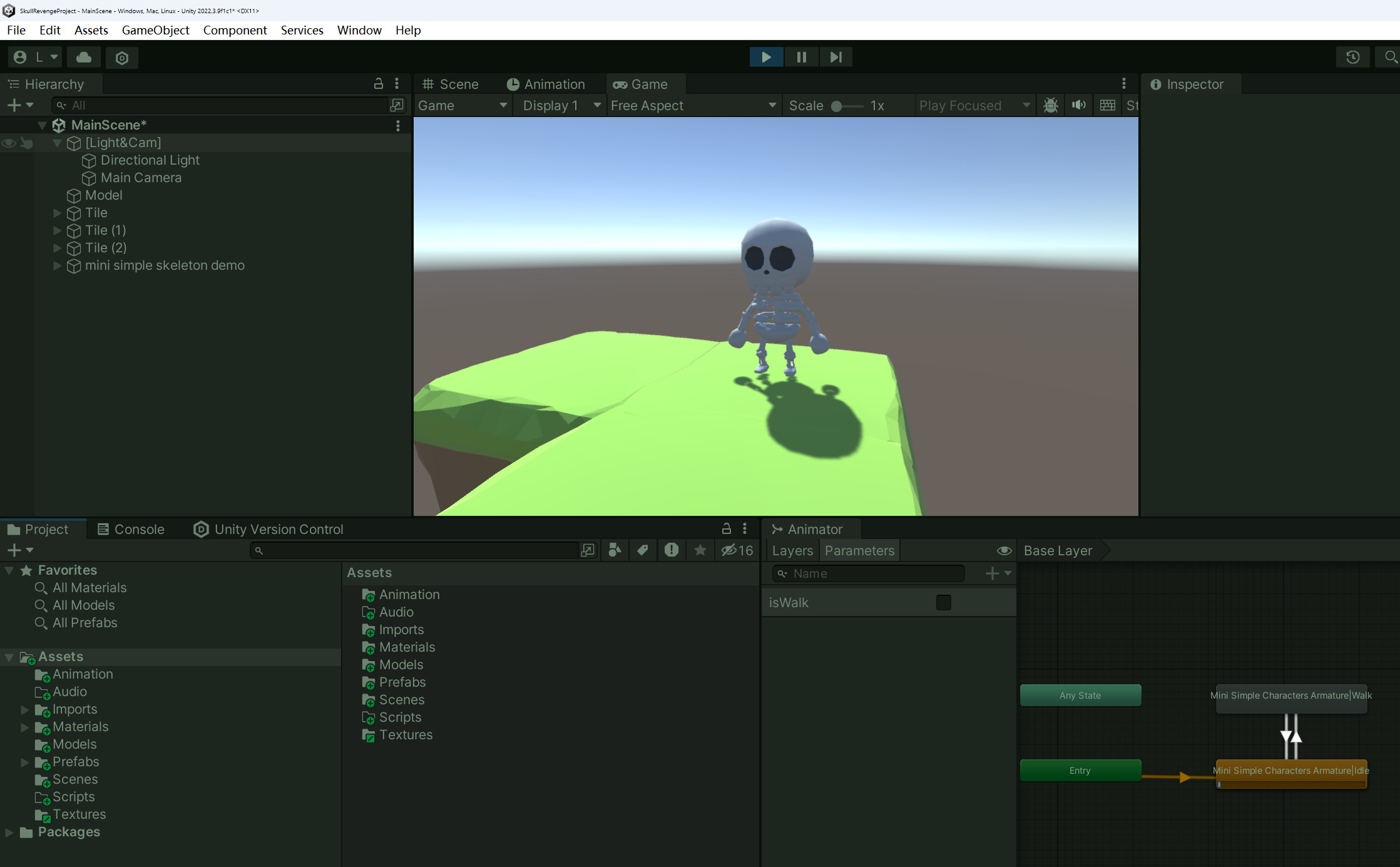Screen dimensions: 1400x867
Task: Toggle hidden packages count 16
Action: click(737, 550)
